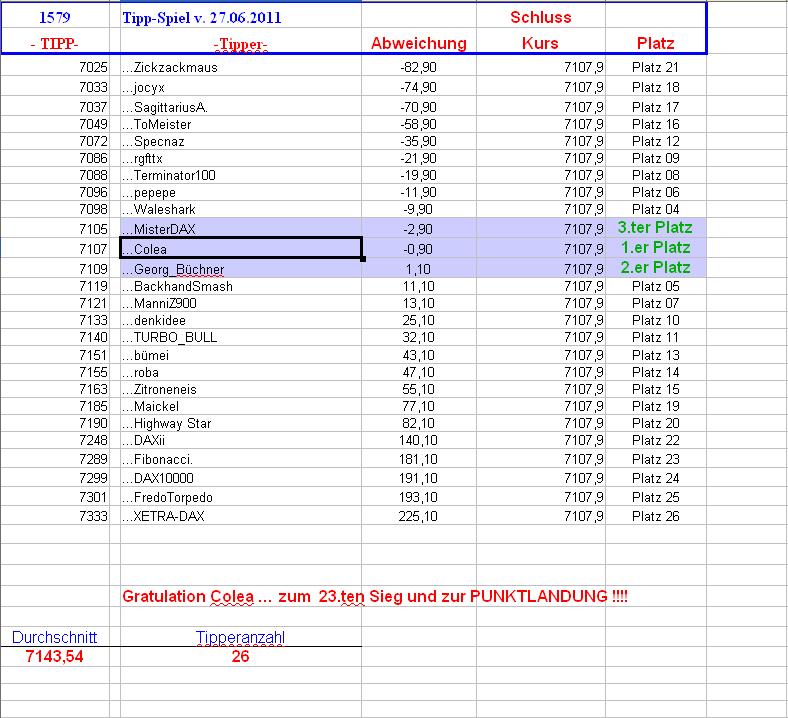Select the Georg_Büchner name cell
788x718 pixels.
pos(241,269)
